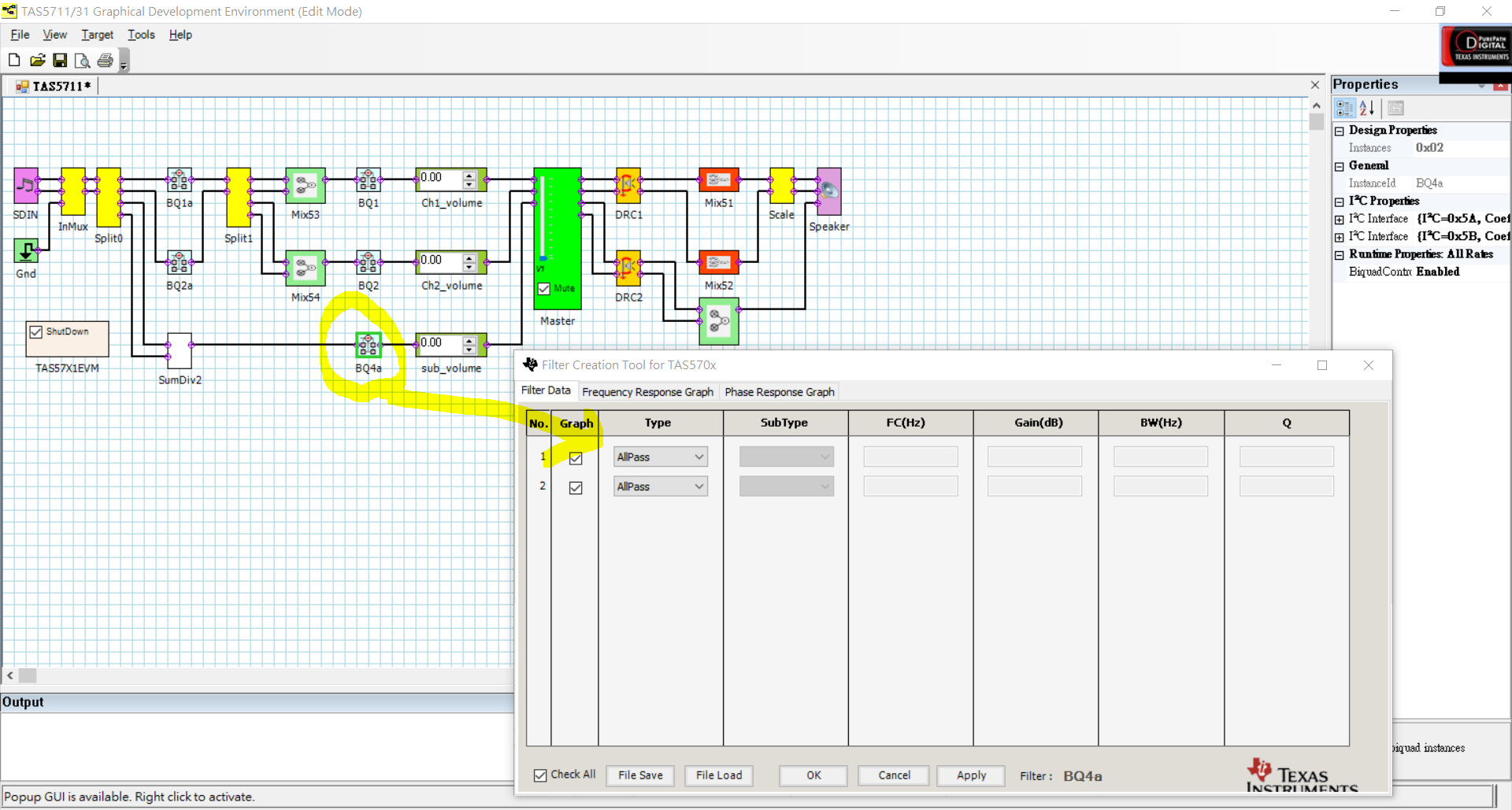Click the New file toolbar icon

(14, 60)
